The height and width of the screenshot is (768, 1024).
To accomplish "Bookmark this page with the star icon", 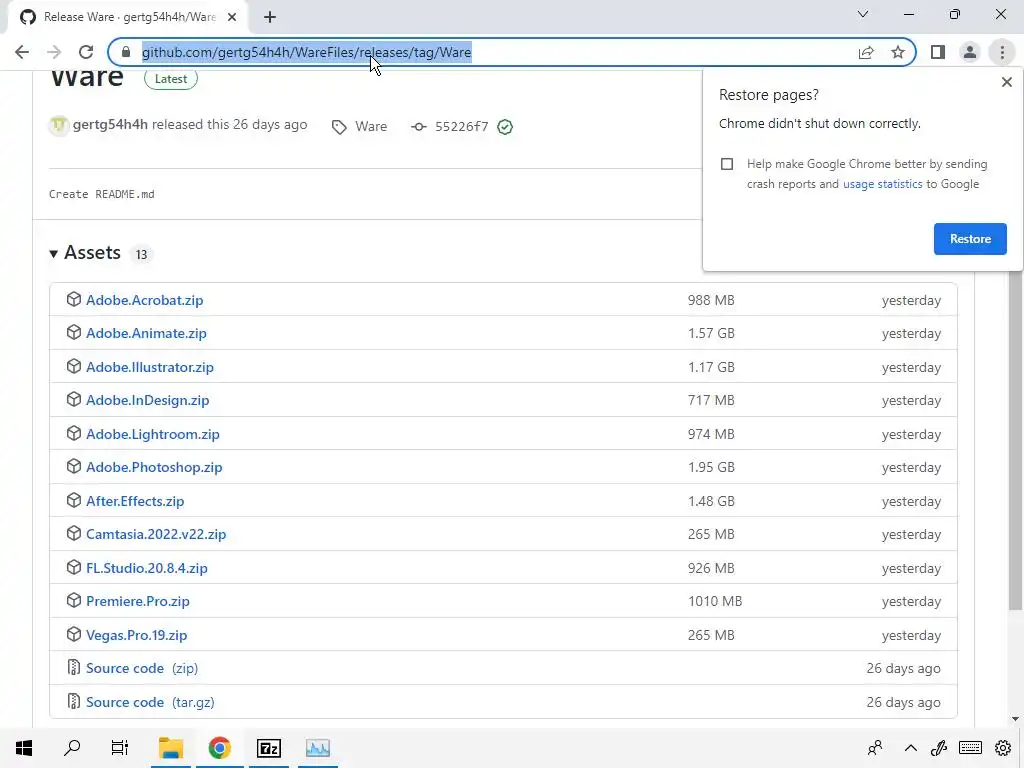I will click(x=898, y=52).
